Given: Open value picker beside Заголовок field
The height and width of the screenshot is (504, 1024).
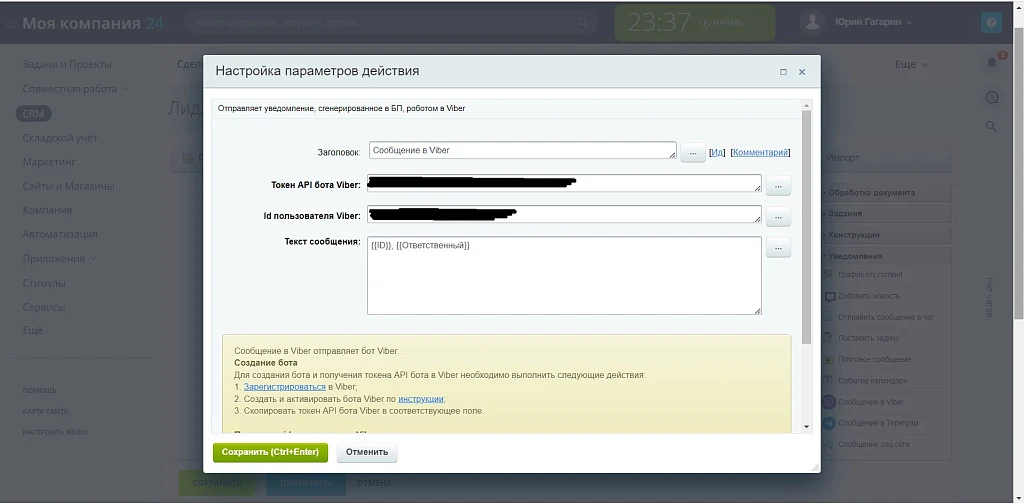Looking at the screenshot, I should pyautogui.click(x=693, y=152).
